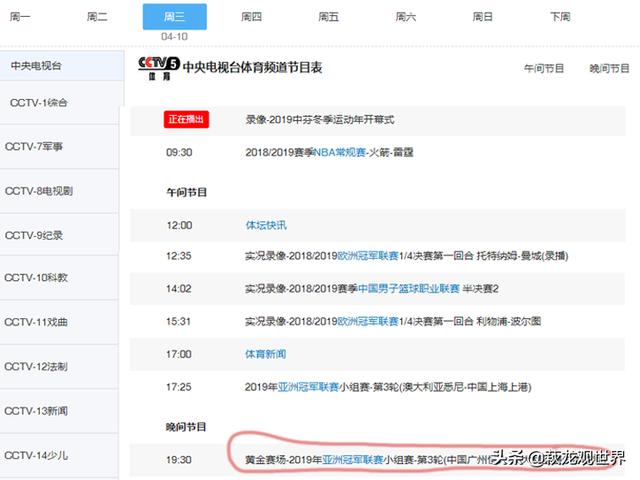
Task: Switch to the 周二 day tab
Action: tap(97, 17)
